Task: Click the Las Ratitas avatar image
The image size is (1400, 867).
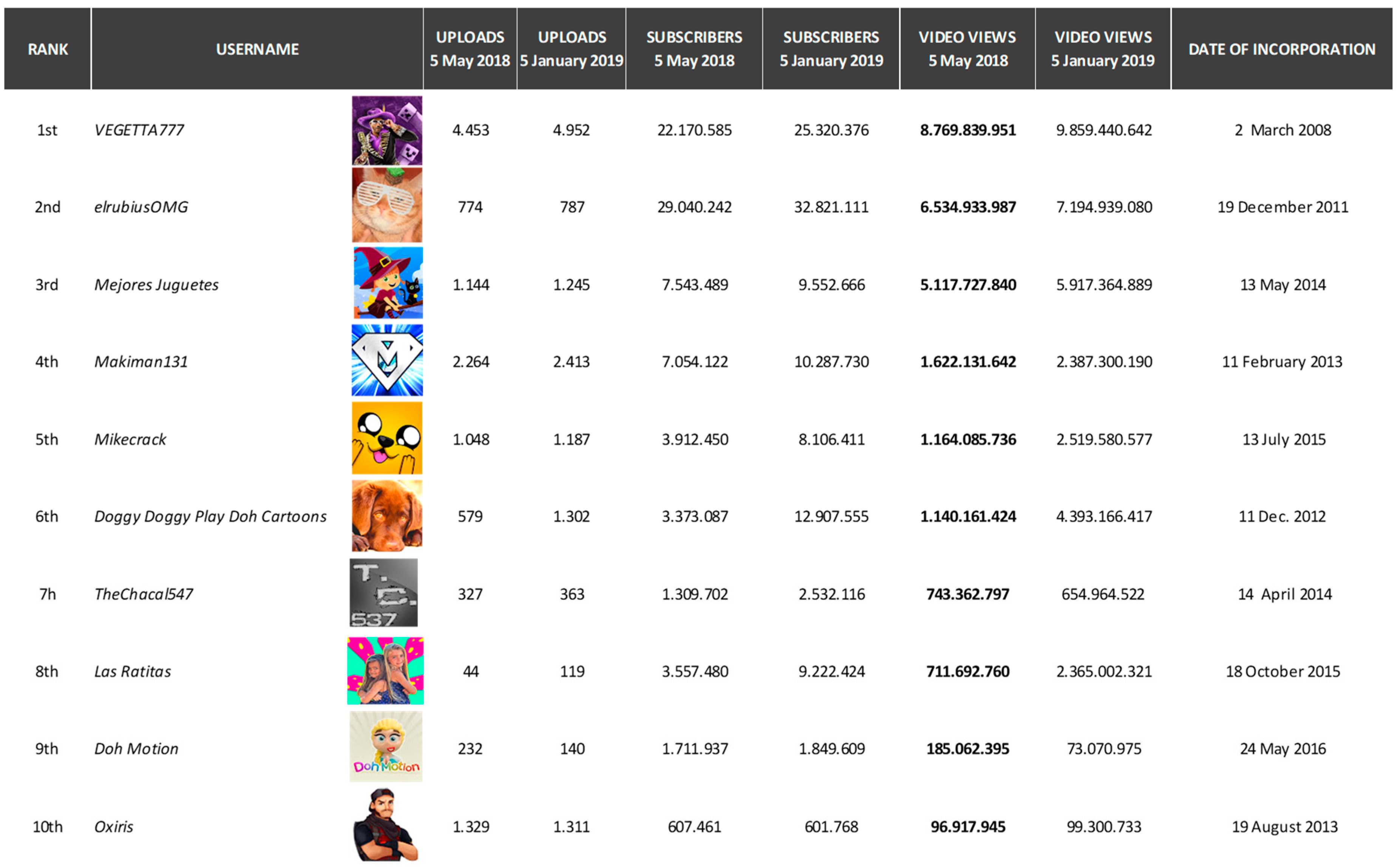Action: coord(385,670)
